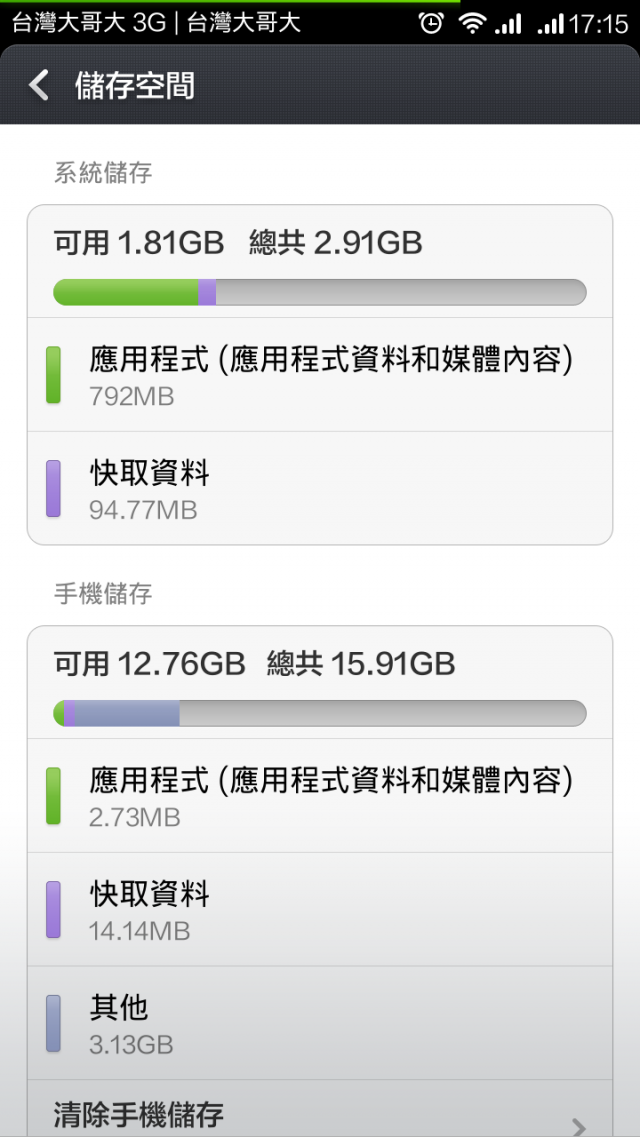Tap the 17:15 clock in status bar
640x1138 pixels.
click(x=597, y=23)
